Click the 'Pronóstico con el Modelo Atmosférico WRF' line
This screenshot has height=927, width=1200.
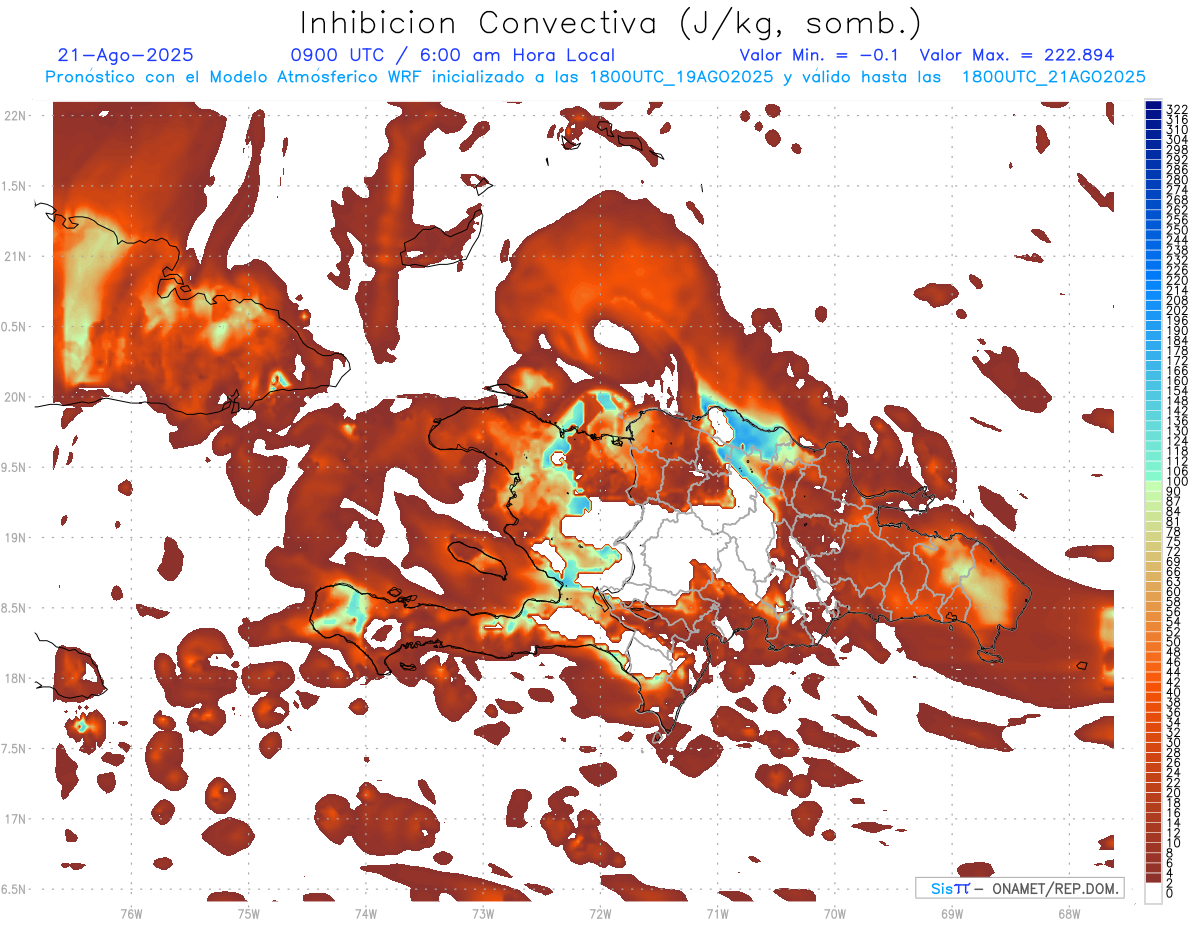[x=595, y=77]
